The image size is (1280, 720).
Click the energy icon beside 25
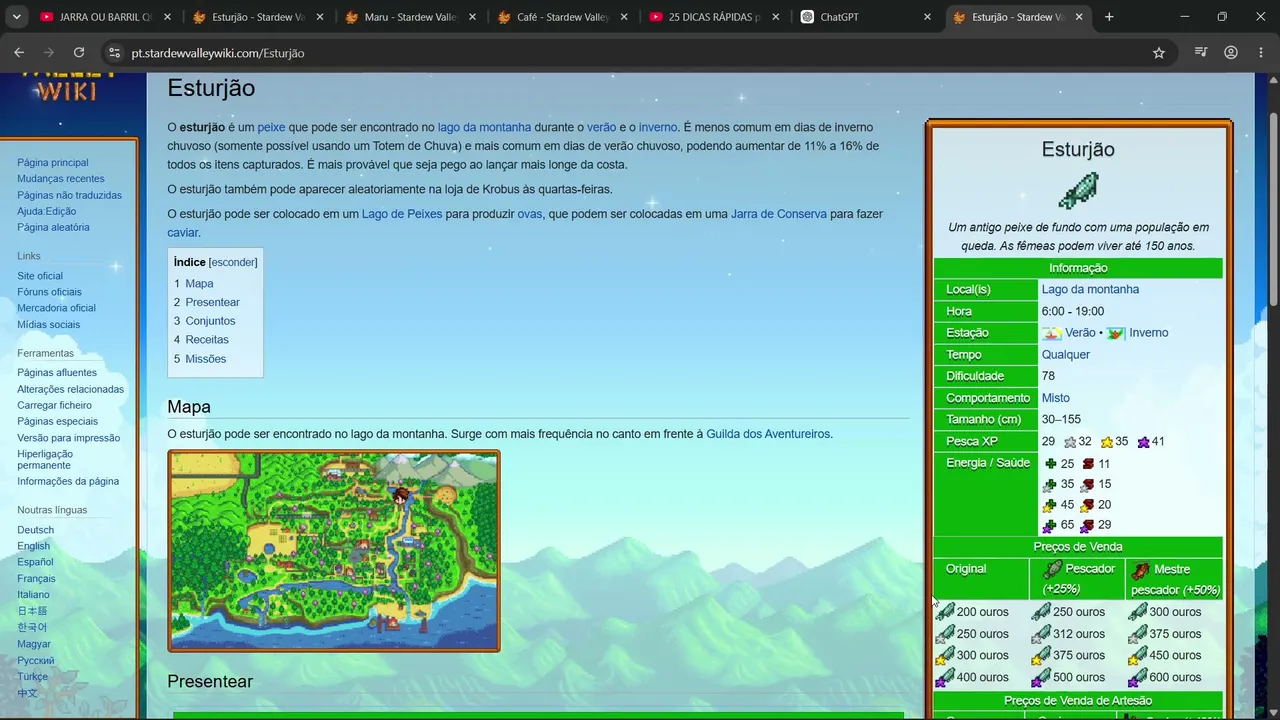pyautogui.click(x=1050, y=464)
